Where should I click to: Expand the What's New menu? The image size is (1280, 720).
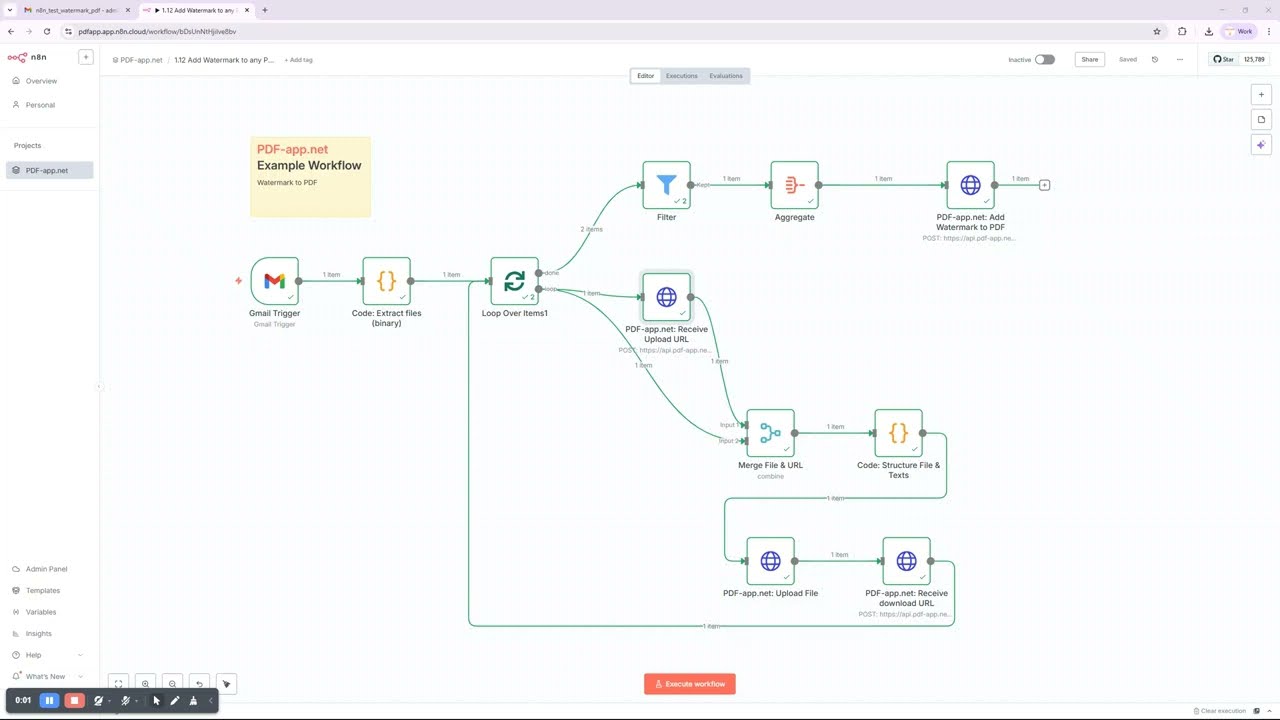(47, 676)
